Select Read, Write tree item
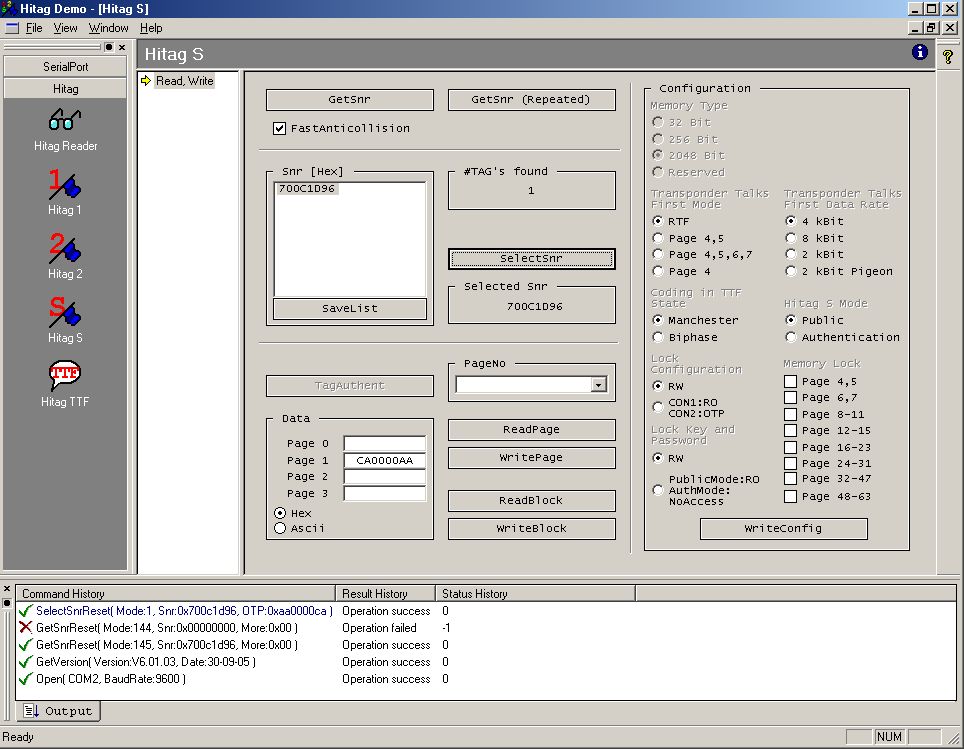Image resolution: width=964 pixels, height=749 pixels. coord(184,81)
